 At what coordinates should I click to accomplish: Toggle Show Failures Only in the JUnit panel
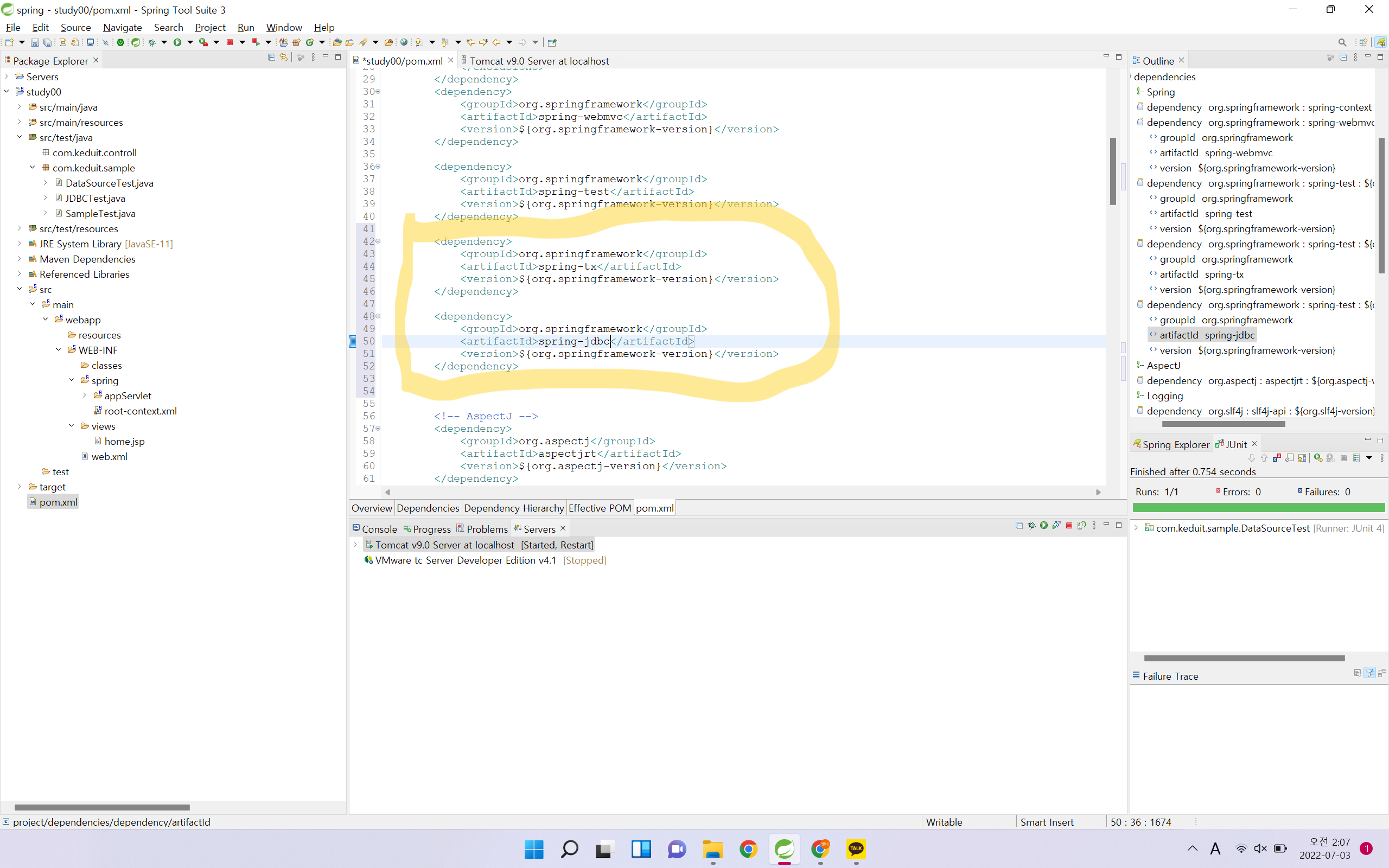tap(1277, 458)
